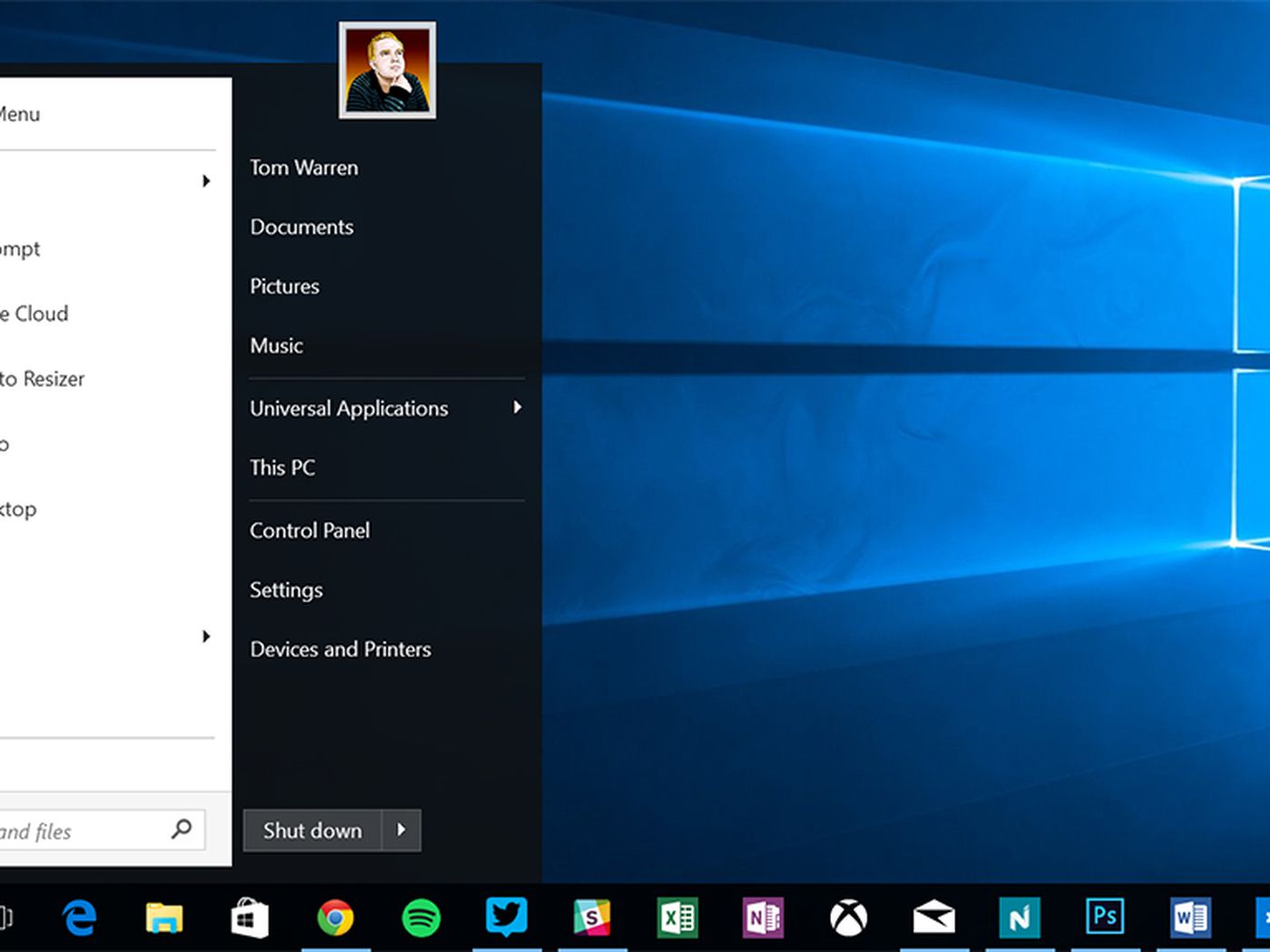The width and height of the screenshot is (1270, 952).
Task: Expand the Universal Applications submenu arrow
Action: point(517,408)
